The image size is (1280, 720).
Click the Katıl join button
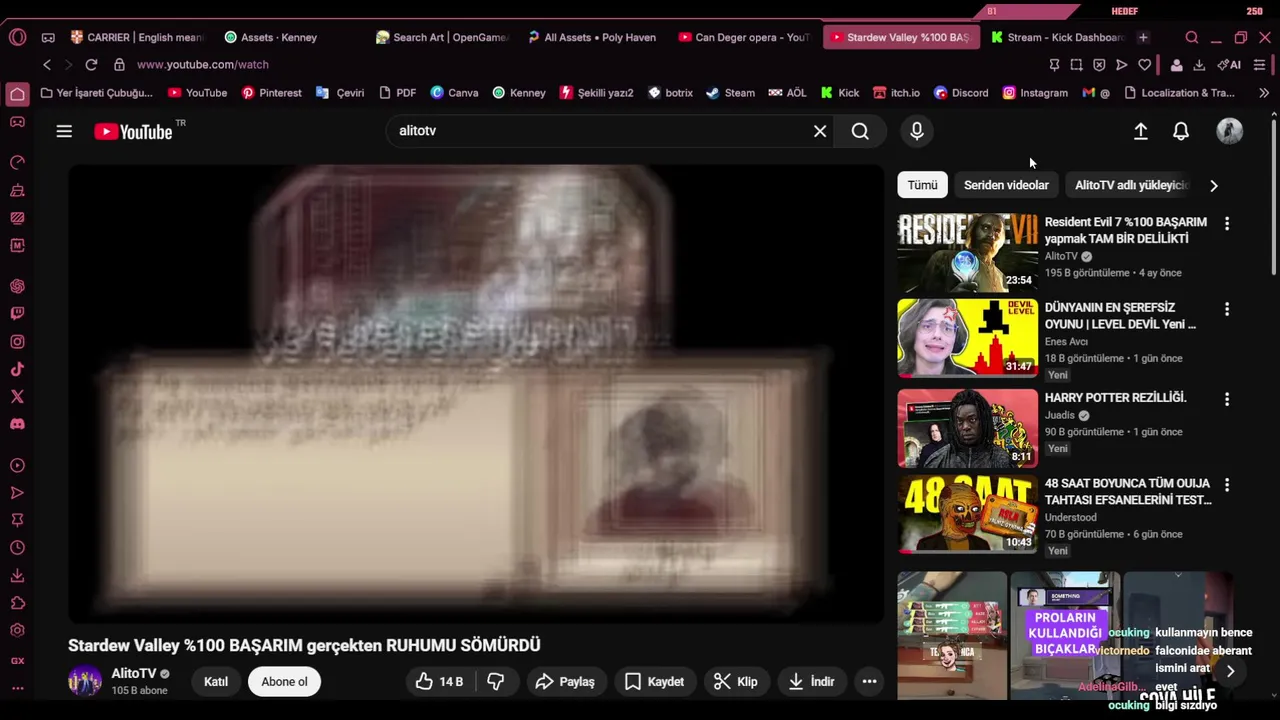216,682
